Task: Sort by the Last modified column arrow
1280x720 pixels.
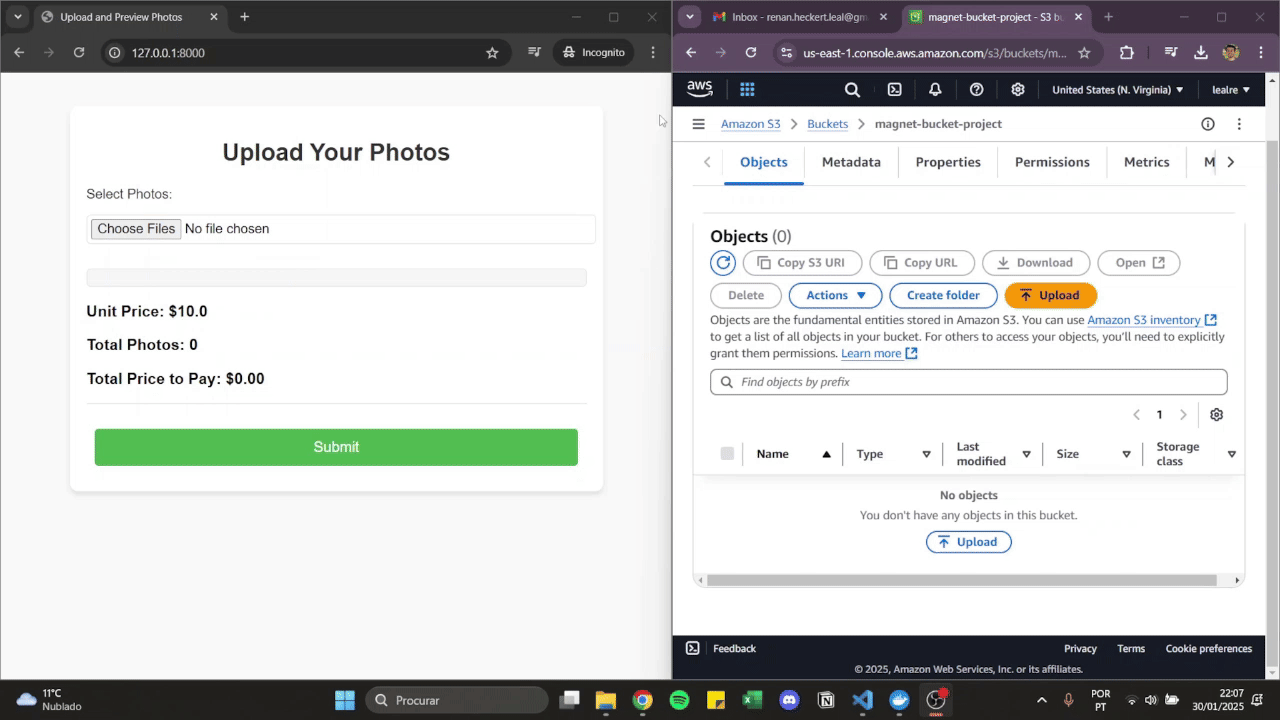Action: 1026,454
